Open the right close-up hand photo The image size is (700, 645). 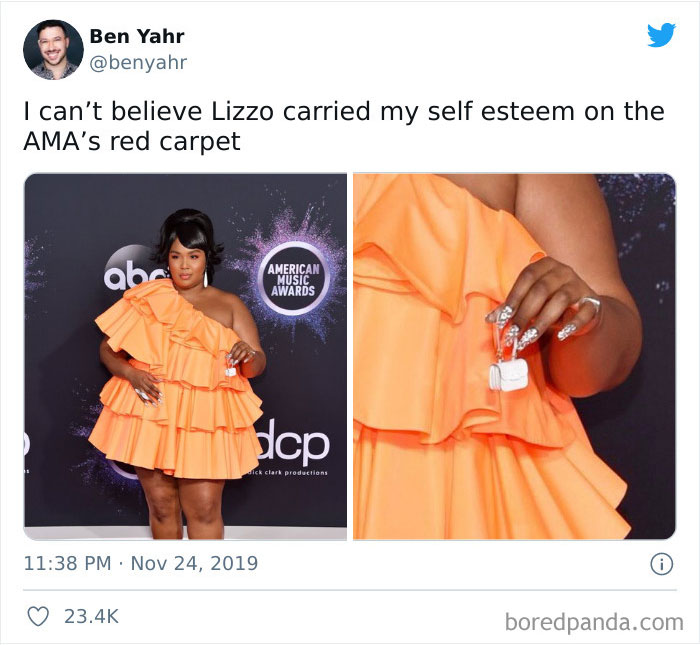click(514, 357)
